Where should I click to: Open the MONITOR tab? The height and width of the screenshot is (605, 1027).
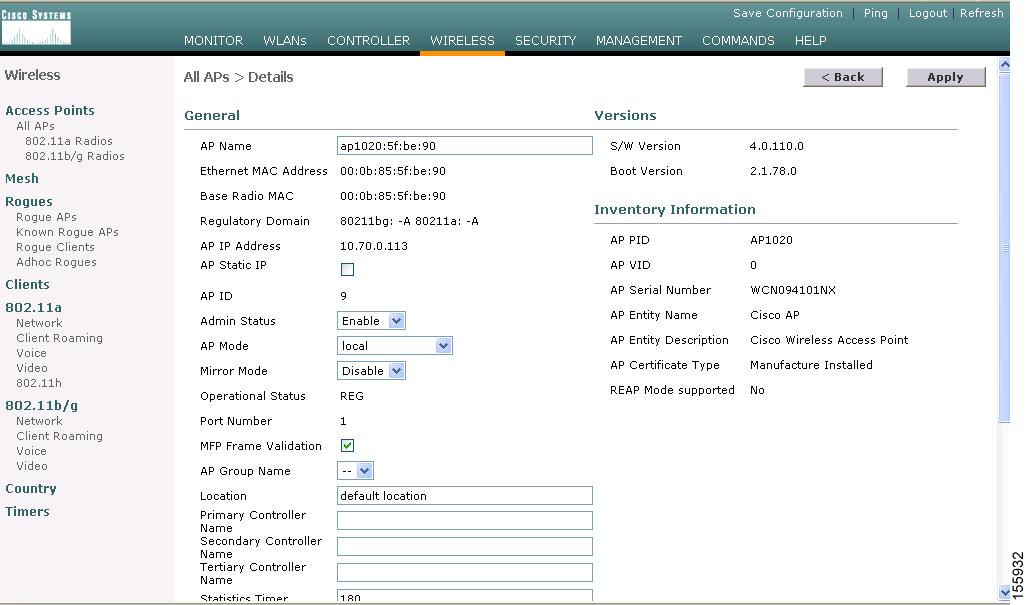click(x=214, y=41)
